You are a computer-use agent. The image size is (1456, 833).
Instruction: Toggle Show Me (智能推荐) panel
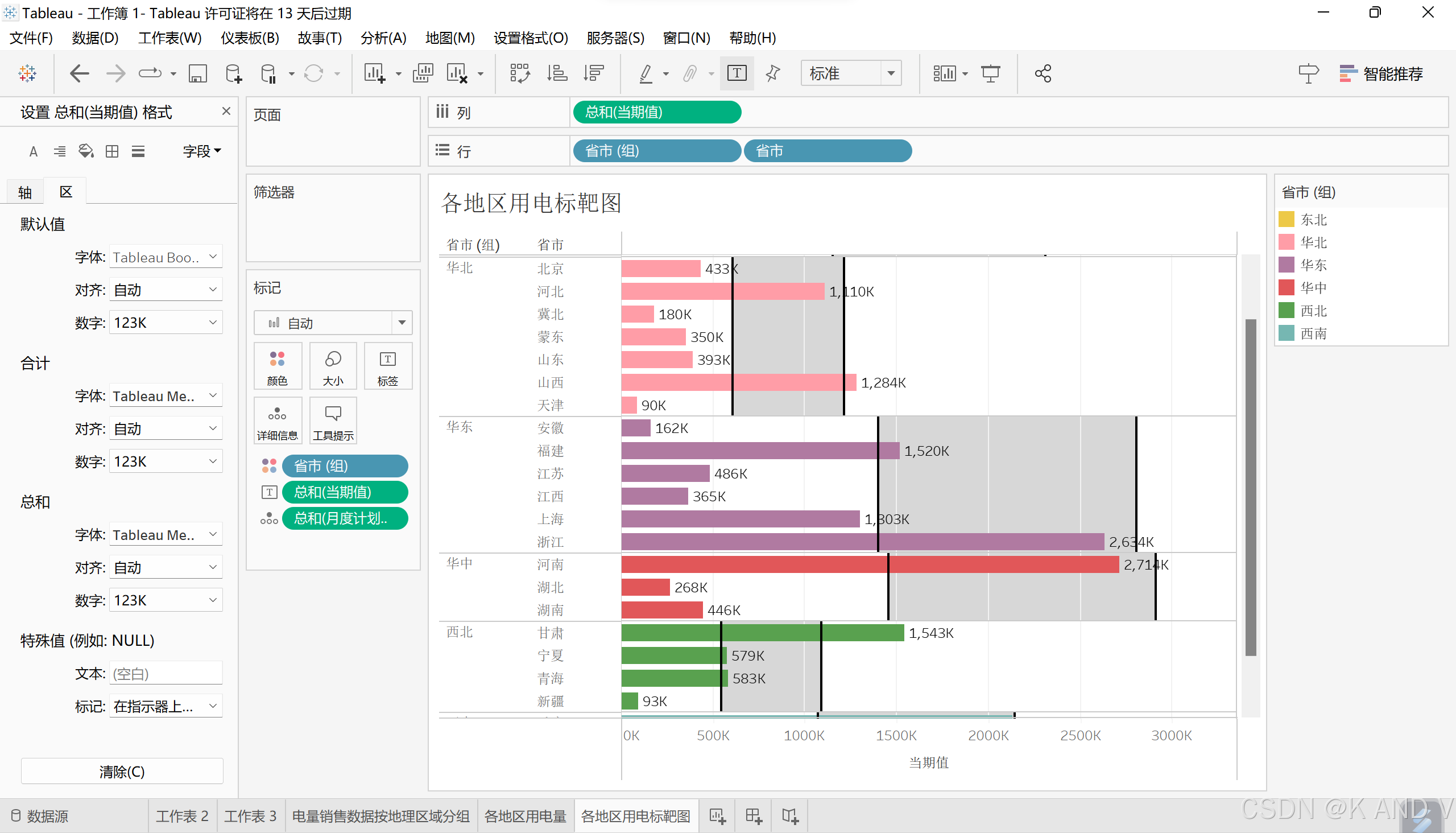click(x=1380, y=73)
